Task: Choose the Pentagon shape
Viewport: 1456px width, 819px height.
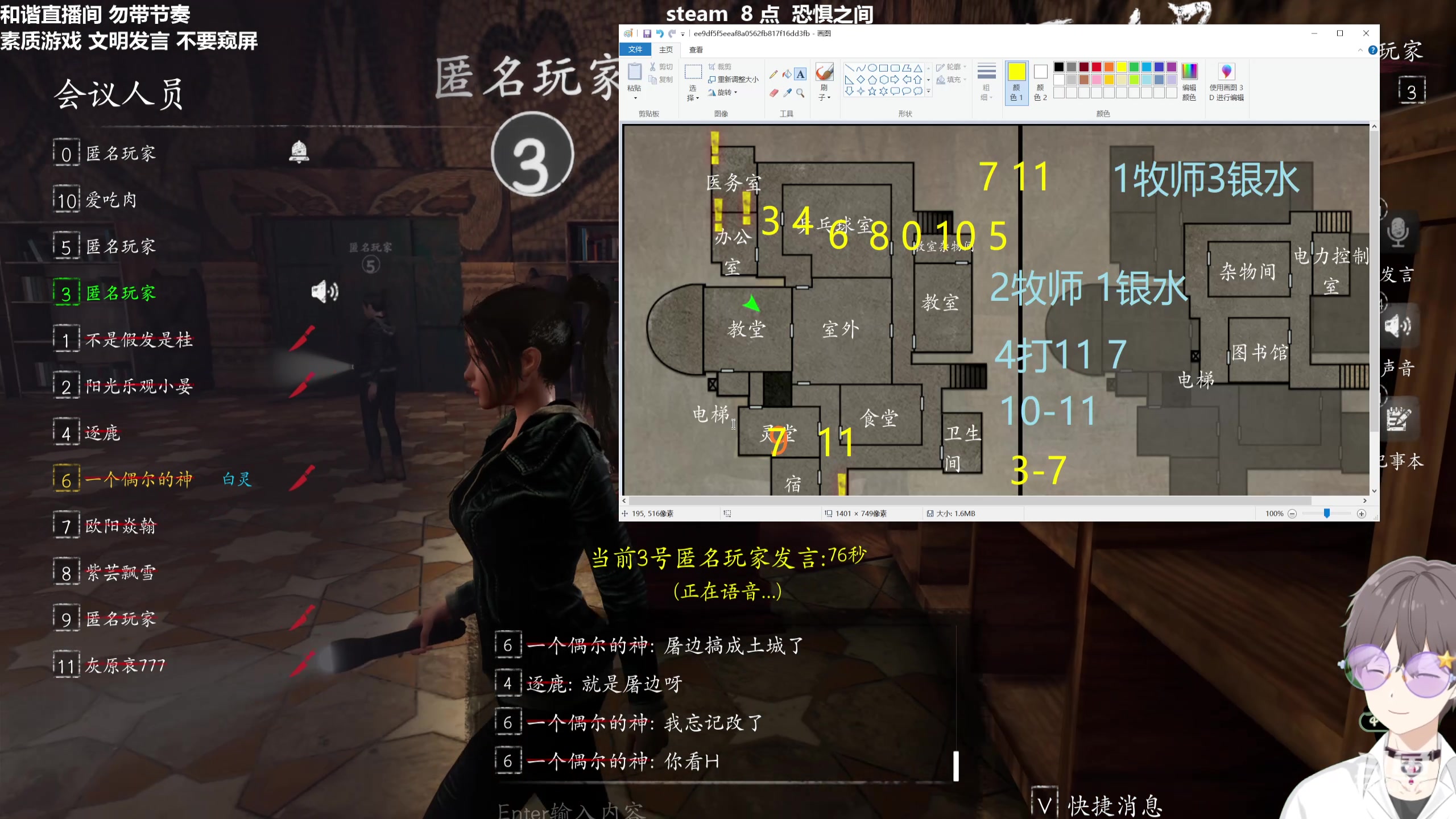Action: pos(872,80)
